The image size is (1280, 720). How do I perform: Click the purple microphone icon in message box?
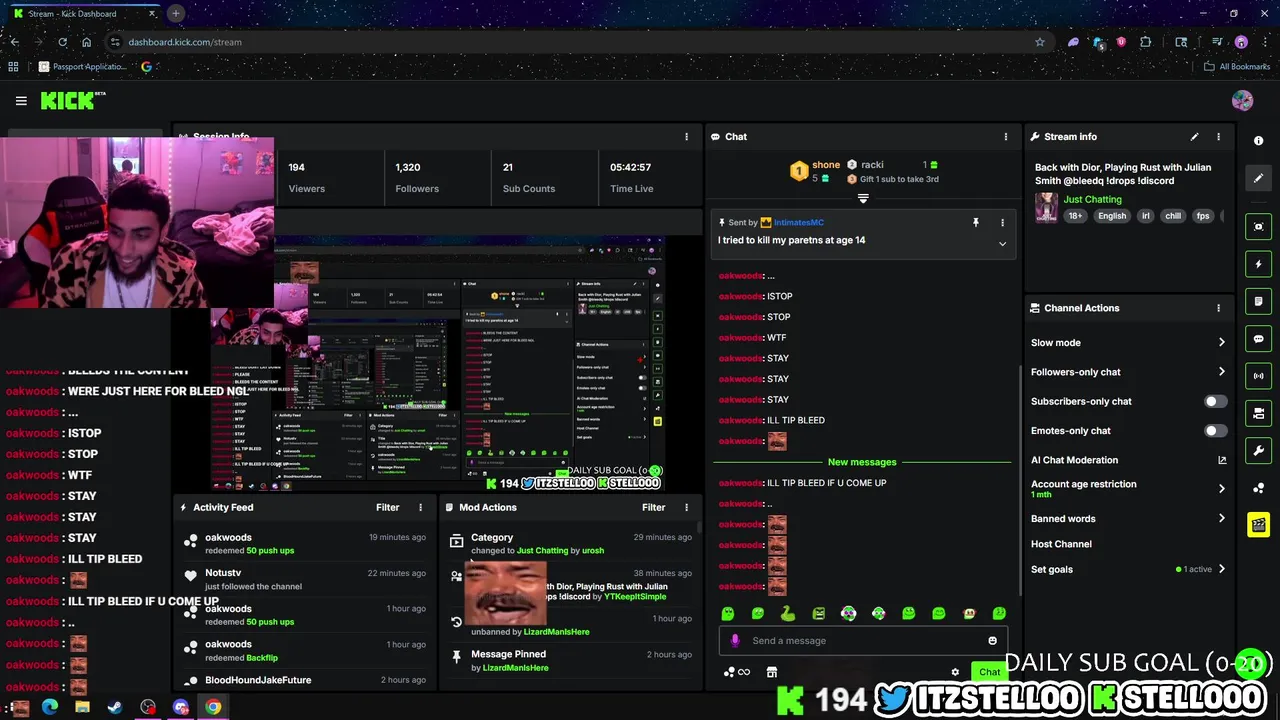735,641
